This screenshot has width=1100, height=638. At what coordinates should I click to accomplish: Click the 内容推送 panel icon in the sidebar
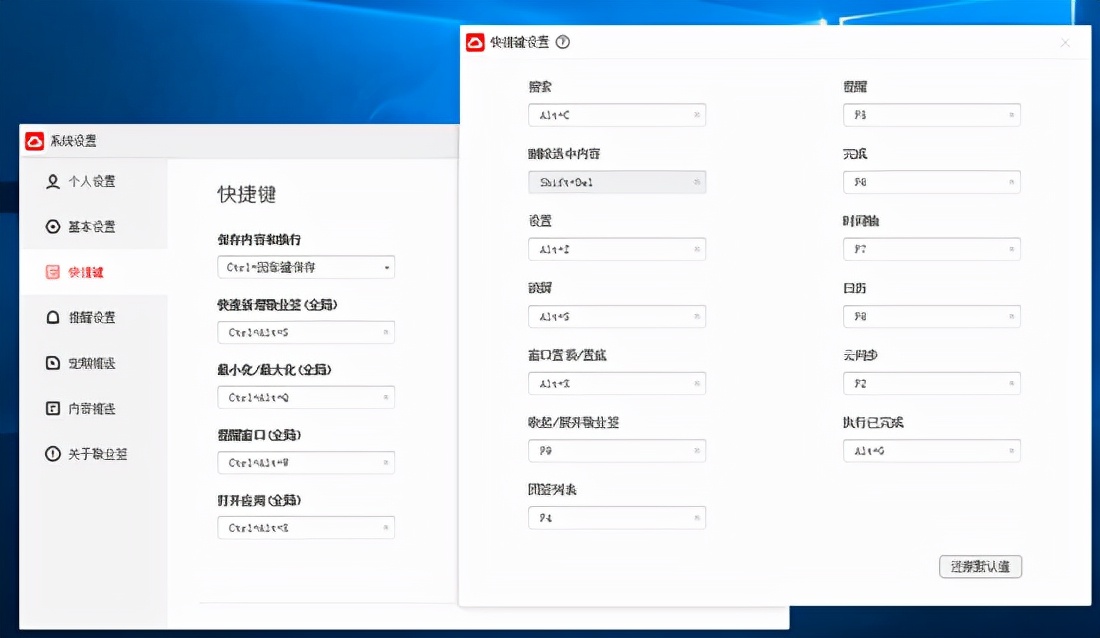pyautogui.click(x=55, y=408)
